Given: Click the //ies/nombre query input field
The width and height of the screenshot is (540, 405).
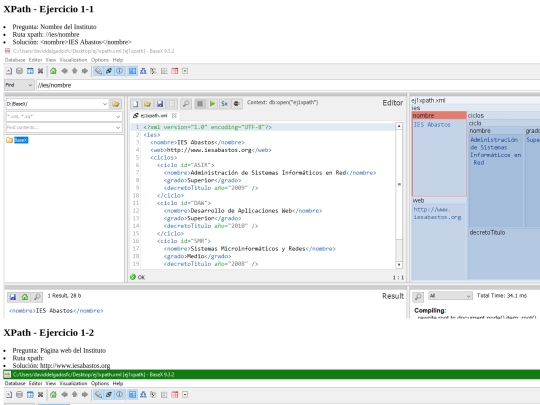Looking at the screenshot, I should point(288,85).
